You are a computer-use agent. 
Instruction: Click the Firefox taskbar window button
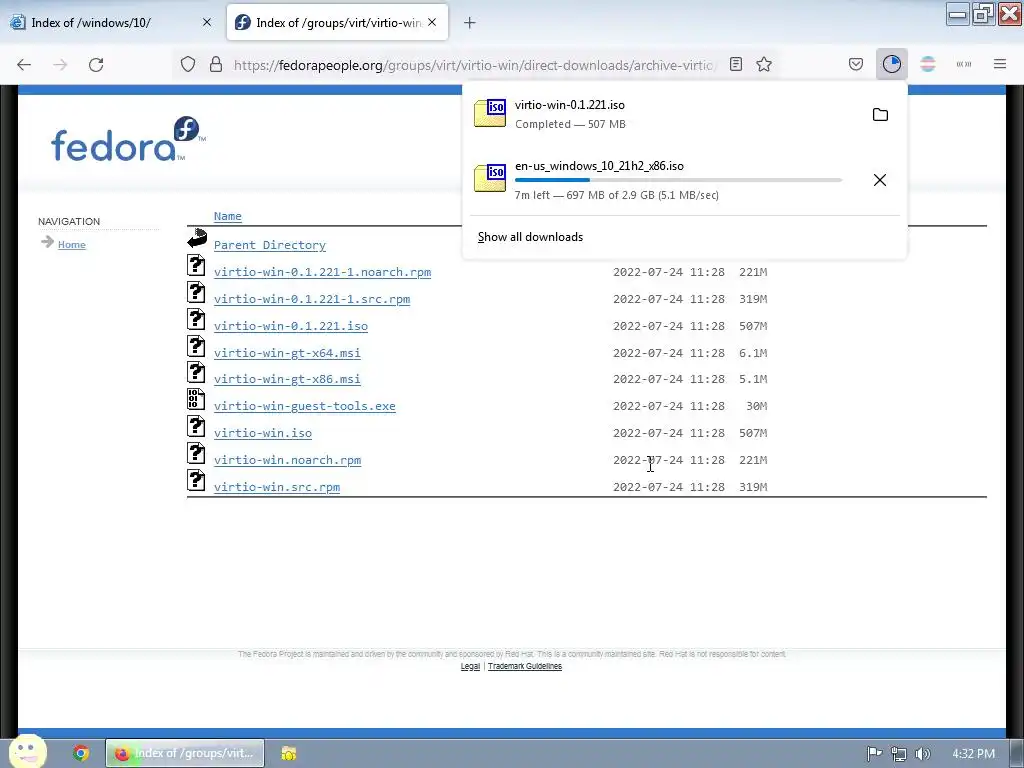coord(185,753)
